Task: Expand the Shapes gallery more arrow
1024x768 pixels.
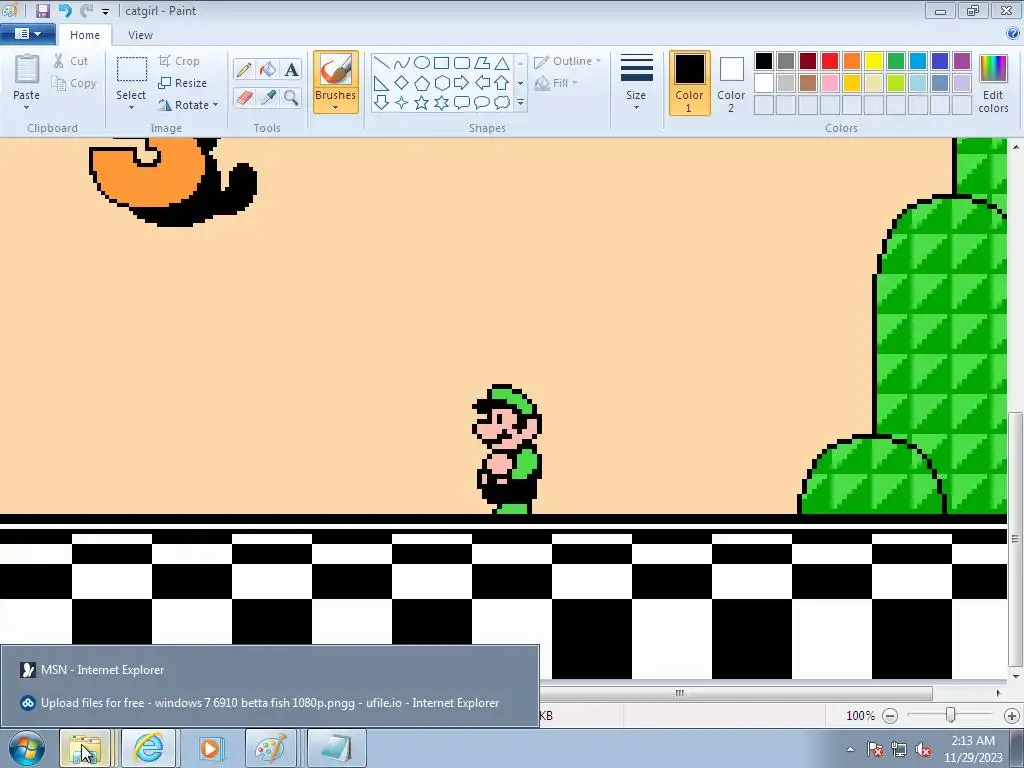Action: pyautogui.click(x=520, y=103)
